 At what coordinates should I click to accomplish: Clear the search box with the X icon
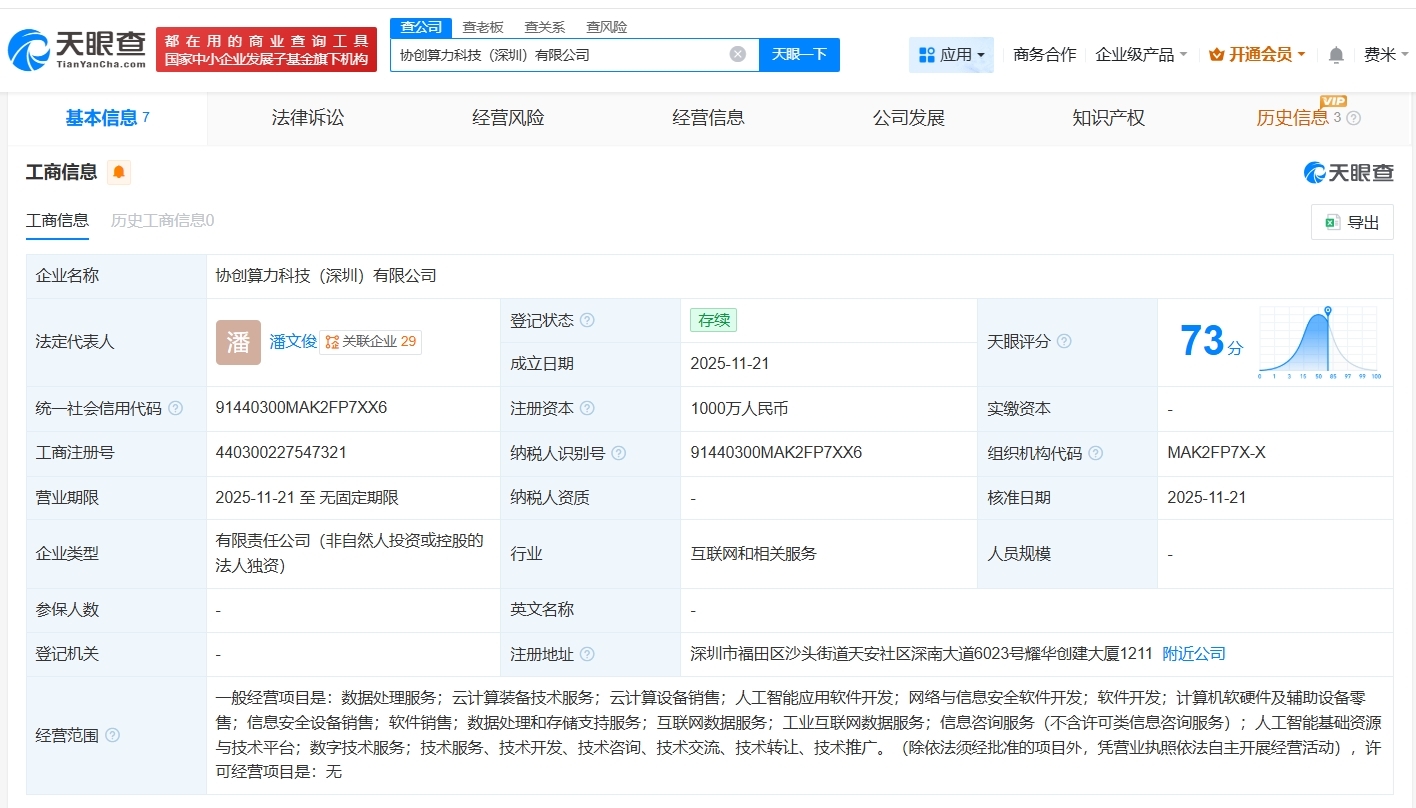(x=737, y=55)
